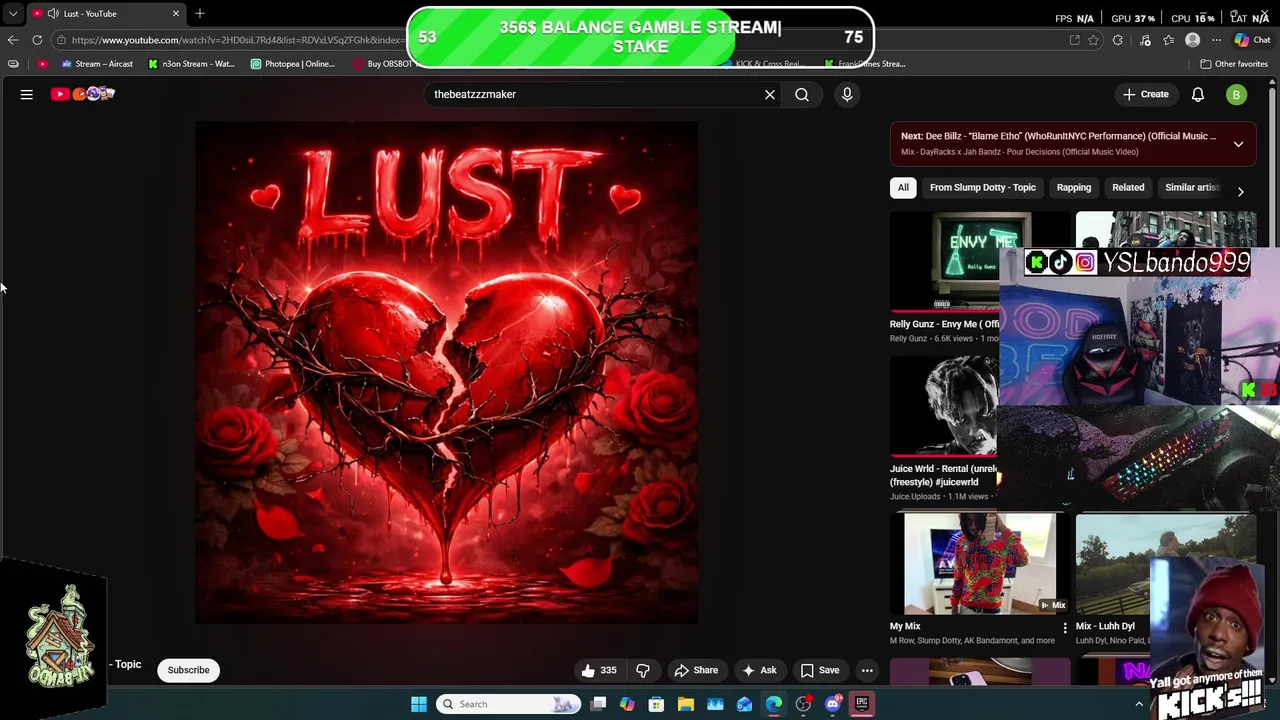Open options menu for My Mix

click(x=1064, y=628)
